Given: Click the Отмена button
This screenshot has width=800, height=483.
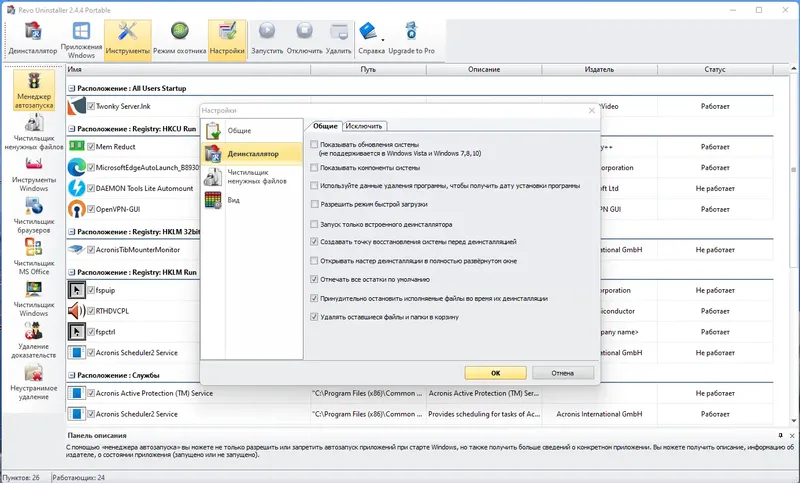Looking at the screenshot, I should click(563, 373).
